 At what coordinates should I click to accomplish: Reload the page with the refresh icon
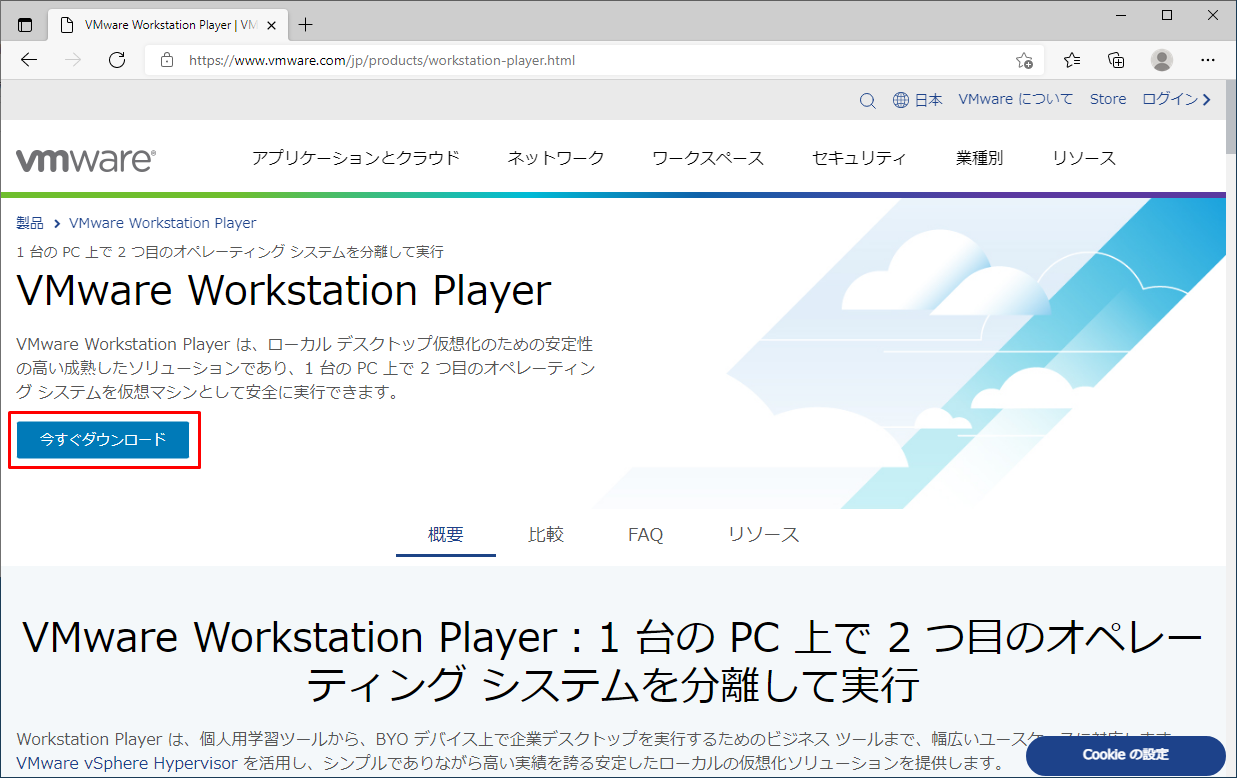point(117,60)
